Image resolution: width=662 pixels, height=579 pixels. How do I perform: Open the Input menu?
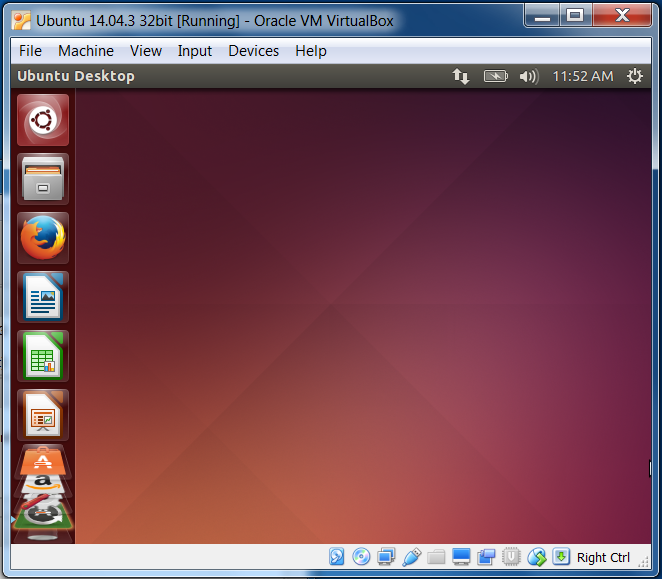coord(195,51)
